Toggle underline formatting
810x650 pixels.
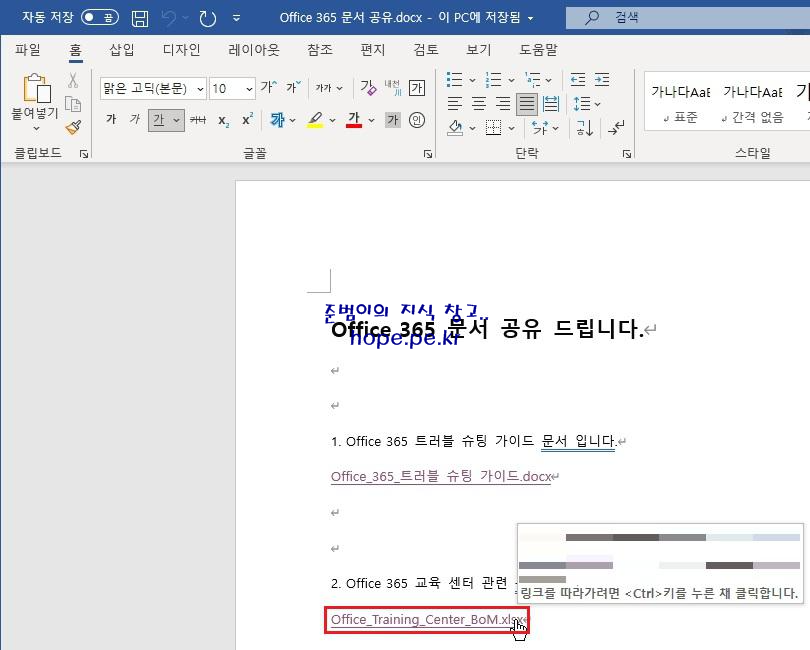159,120
